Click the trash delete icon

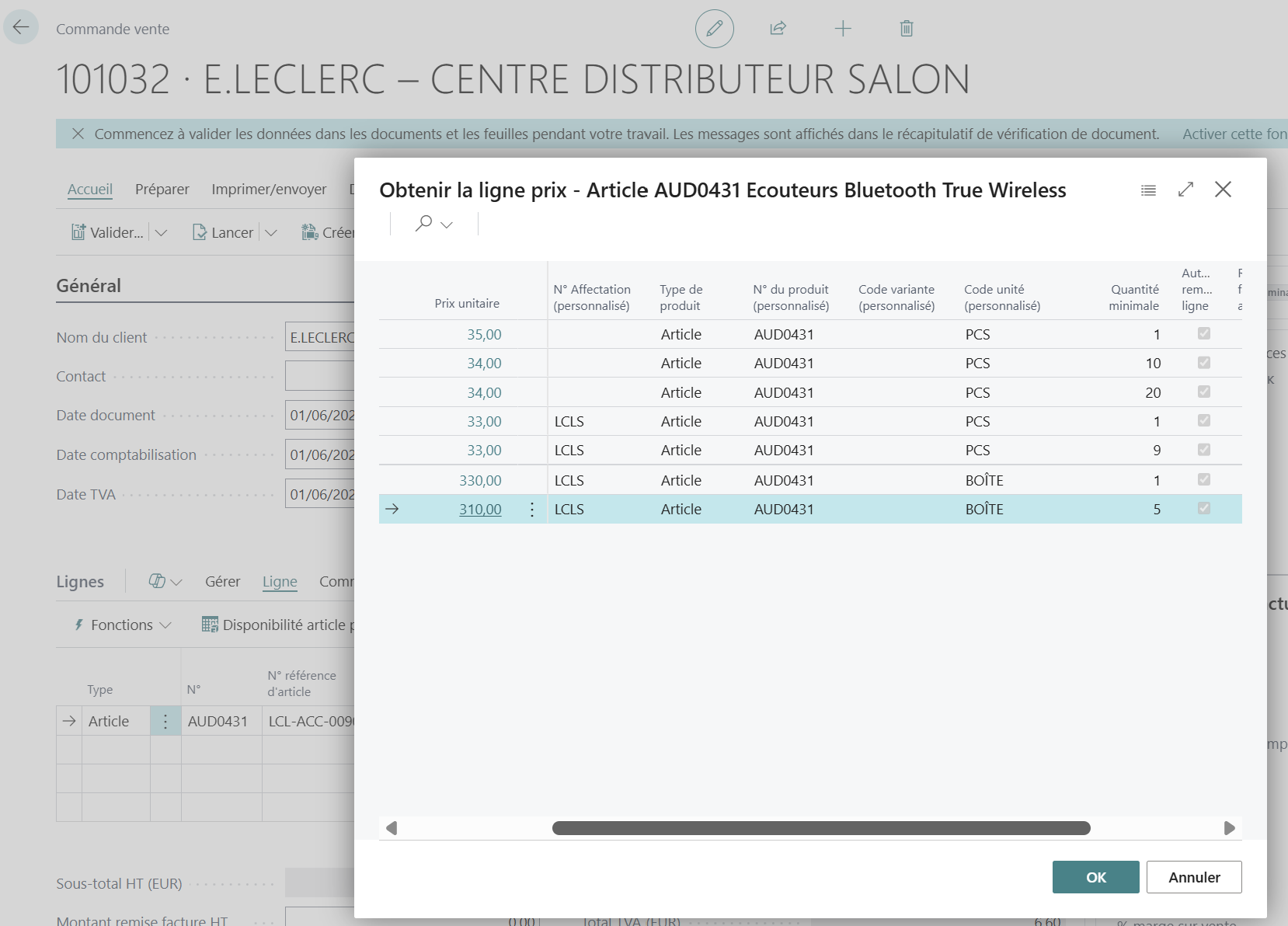point(907,29)
